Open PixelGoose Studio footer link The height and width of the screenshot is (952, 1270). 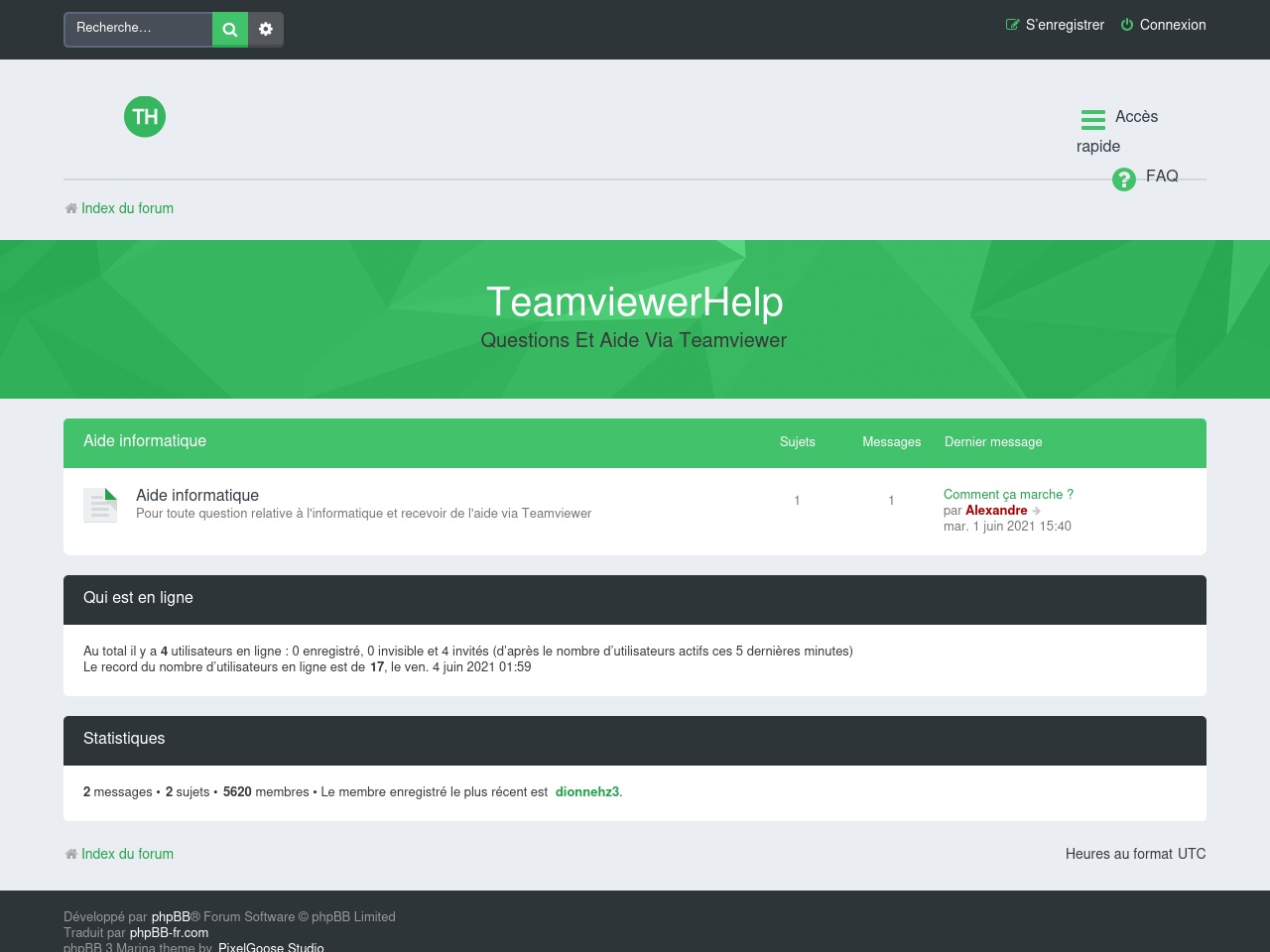pyautogui.click(x=271, y=947)
